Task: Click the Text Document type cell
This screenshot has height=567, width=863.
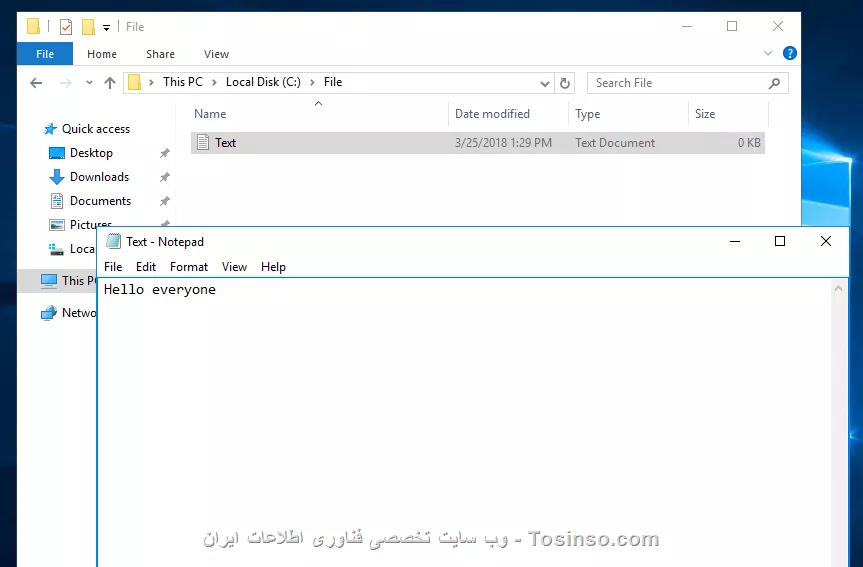Action: (615, 143)
